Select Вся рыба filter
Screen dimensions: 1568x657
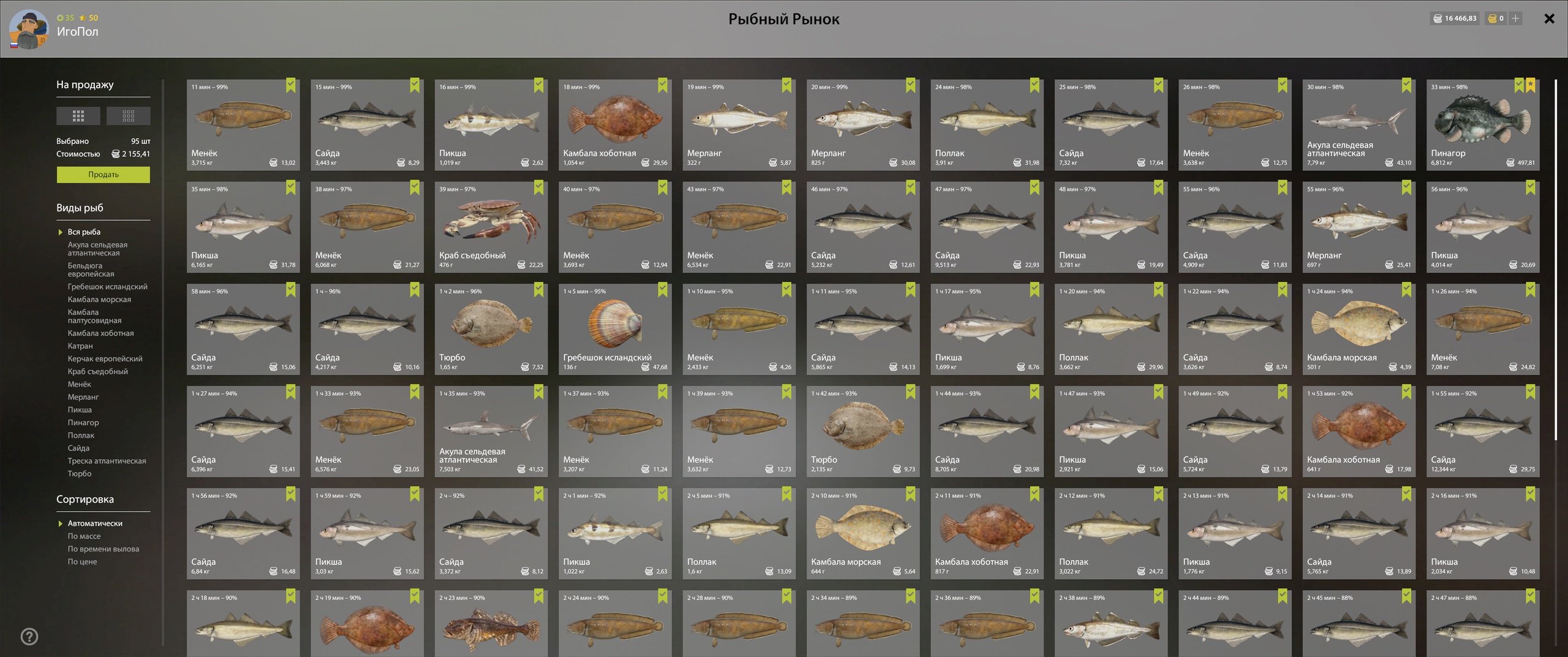(x=84, y=232)
